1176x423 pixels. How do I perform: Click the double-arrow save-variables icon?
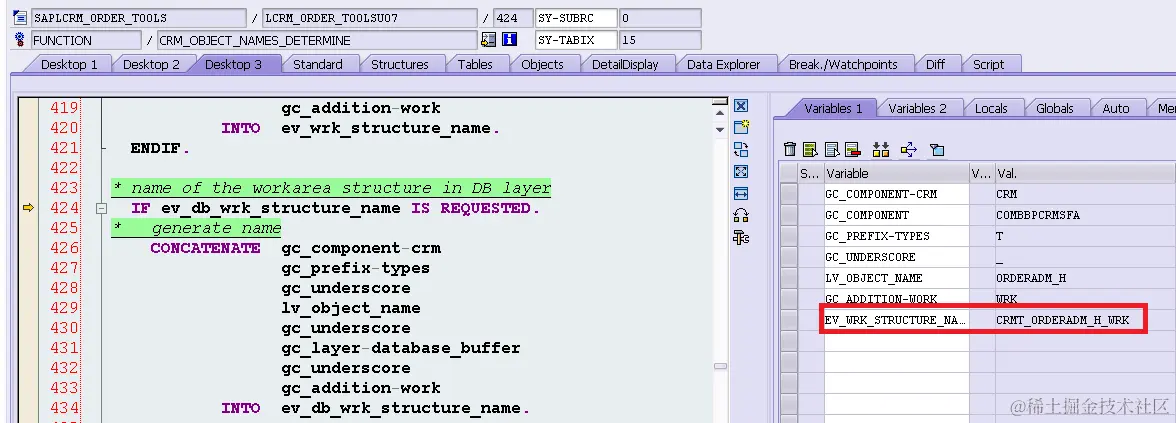[x=880, y=149]
